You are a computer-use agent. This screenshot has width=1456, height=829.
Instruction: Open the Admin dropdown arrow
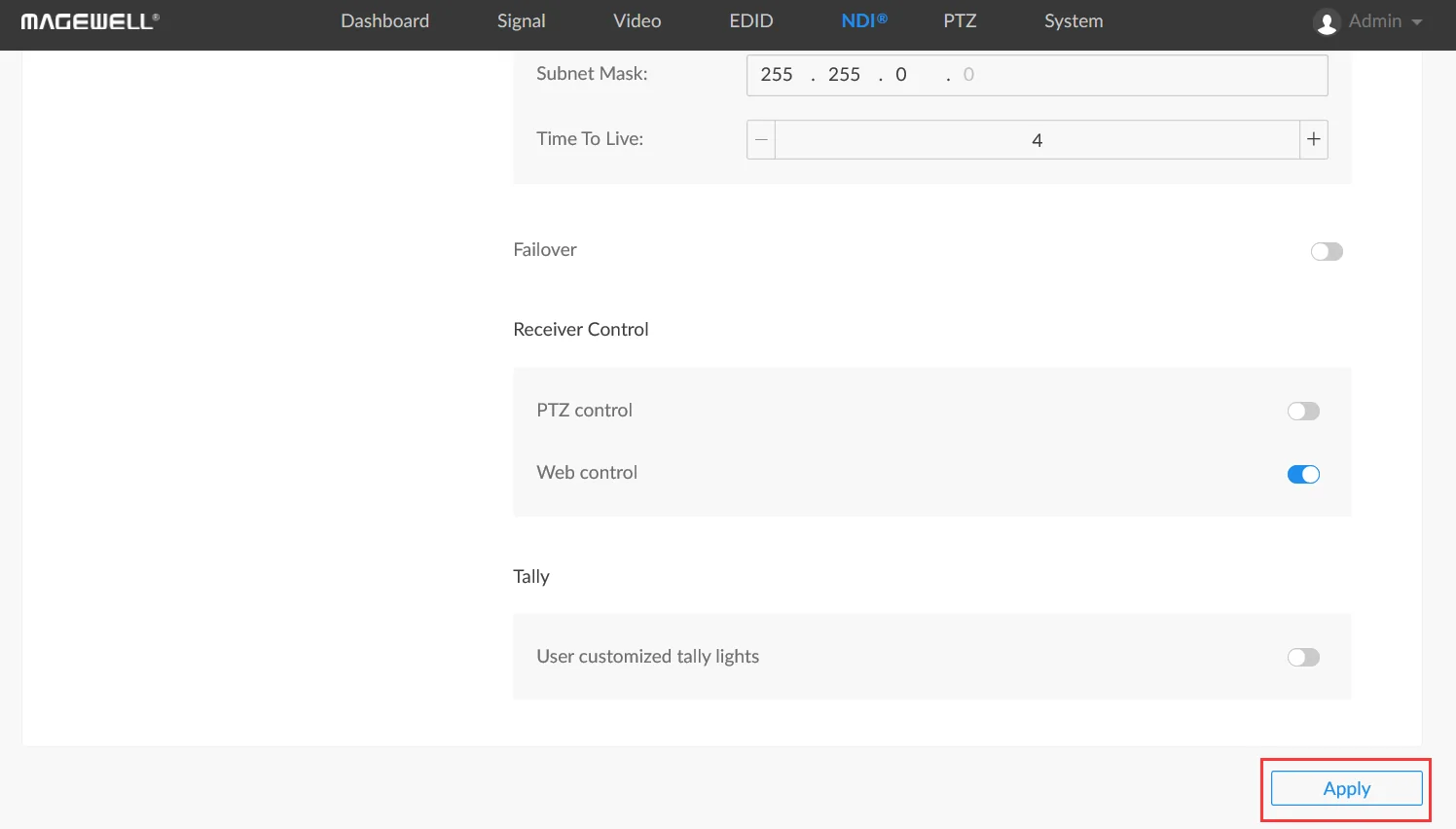(x=1416, y=22)
